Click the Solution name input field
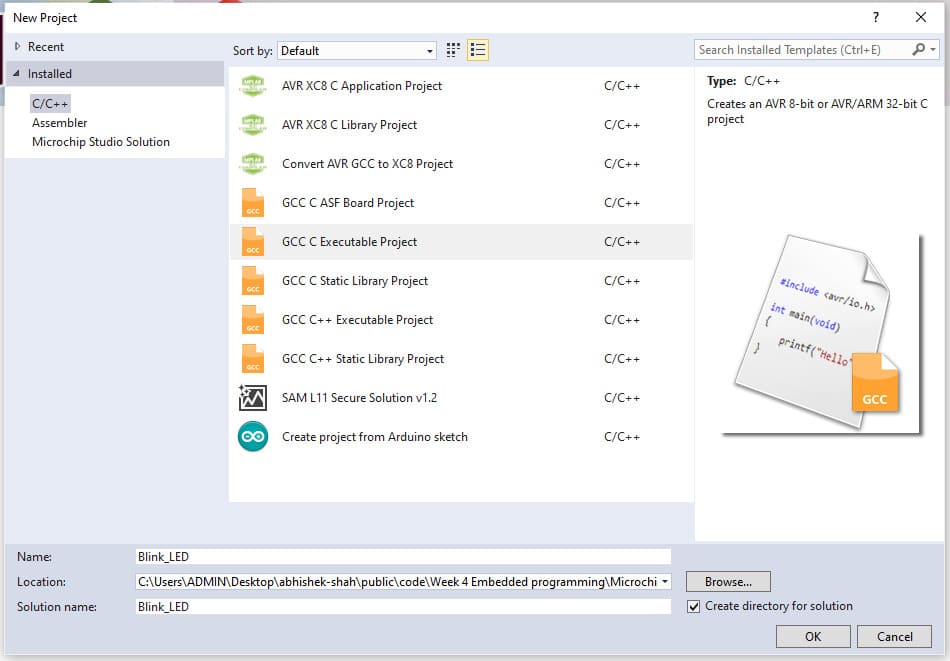The width and height of the screenshot is (950, 661). (404, 606)
